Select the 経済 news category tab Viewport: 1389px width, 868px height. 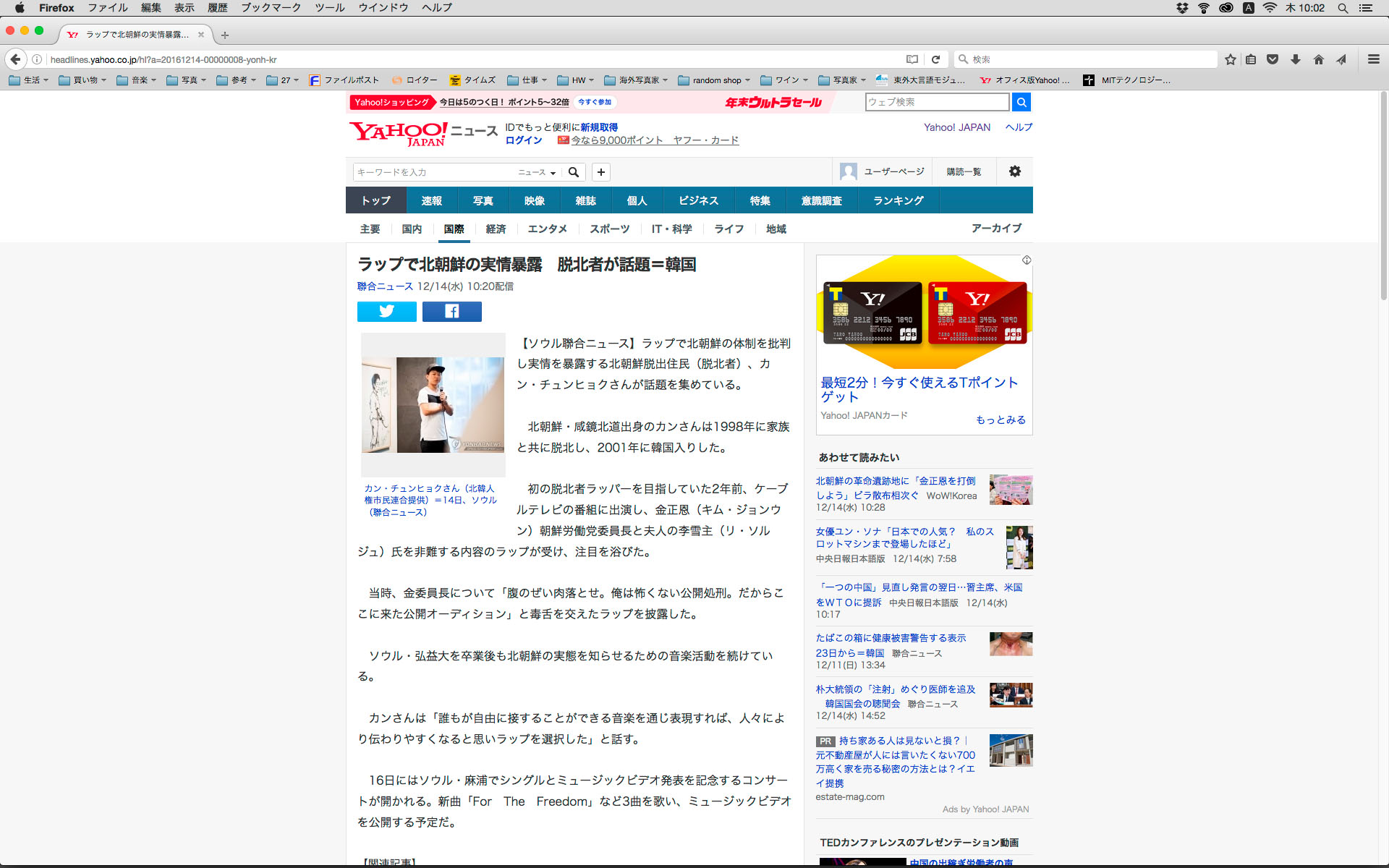pos(496,229)
